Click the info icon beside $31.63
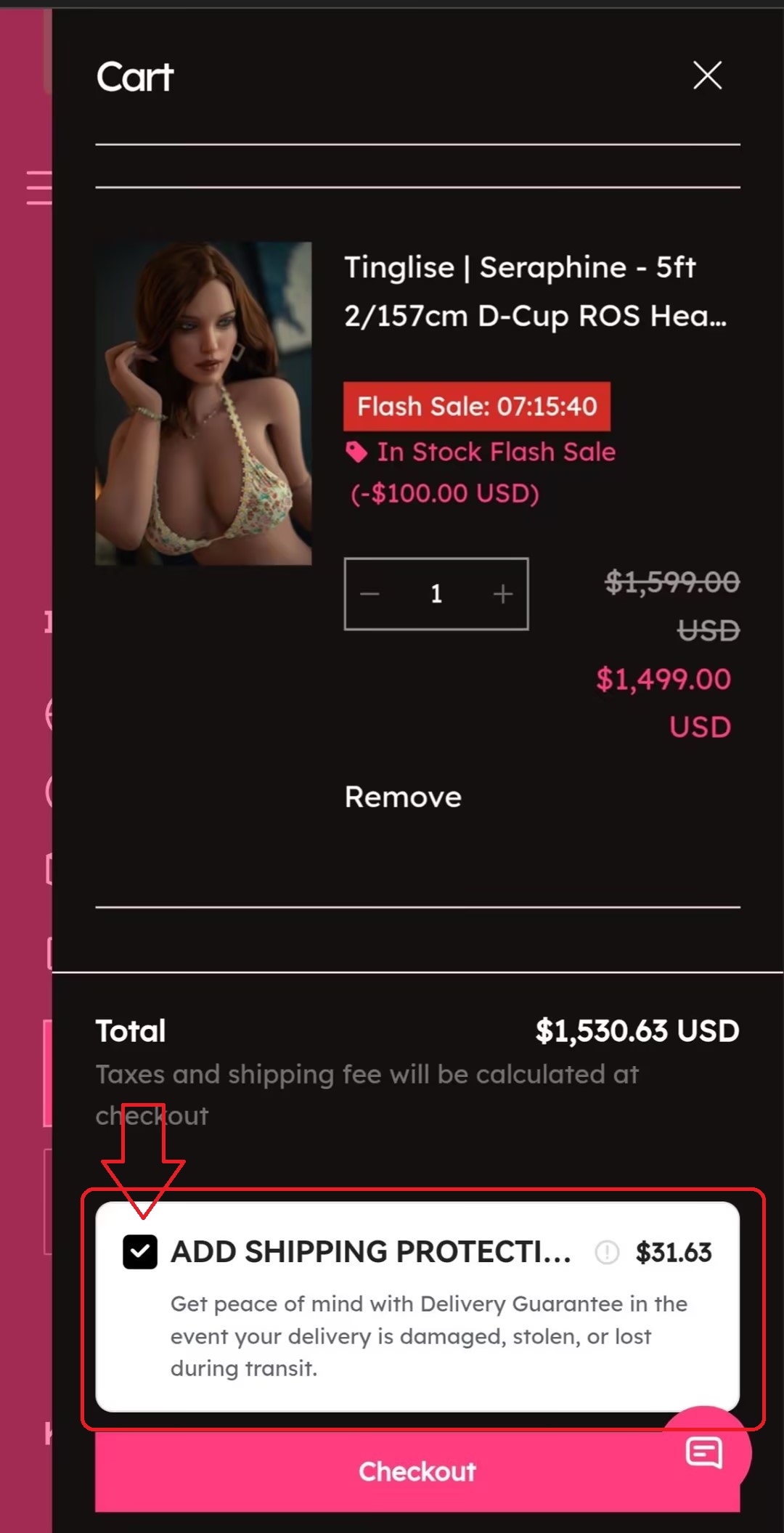Viewport: 784px width, 1533px height. point(607,1252)
